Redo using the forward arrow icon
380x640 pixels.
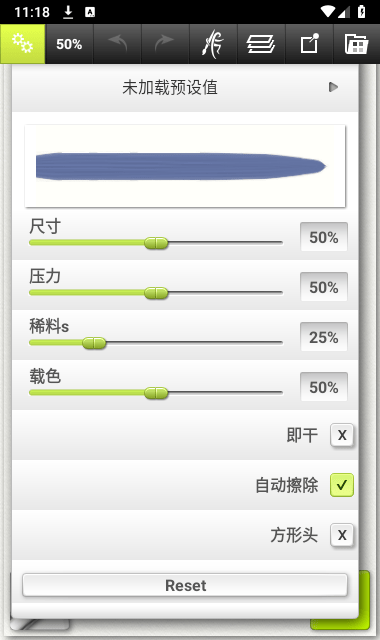click(165, 44)
